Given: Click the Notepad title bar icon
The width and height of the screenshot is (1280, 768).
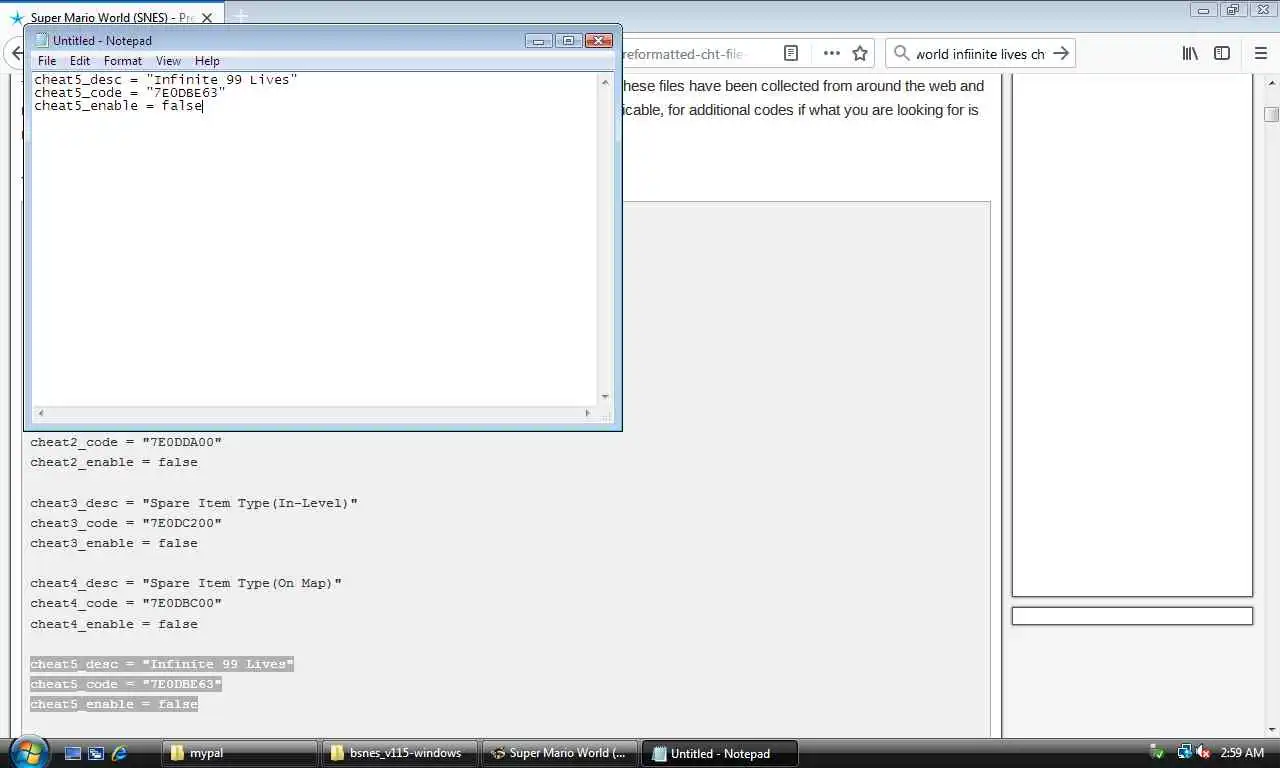Looking at the screenshot, I should [x=41, y=40].
